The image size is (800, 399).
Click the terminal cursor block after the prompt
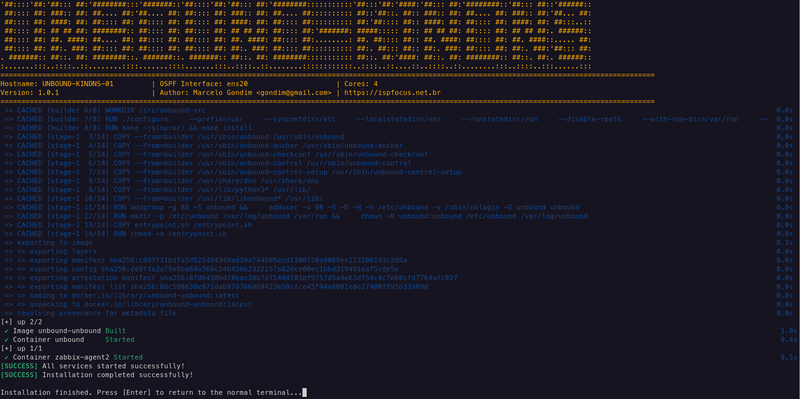(305, 393)
